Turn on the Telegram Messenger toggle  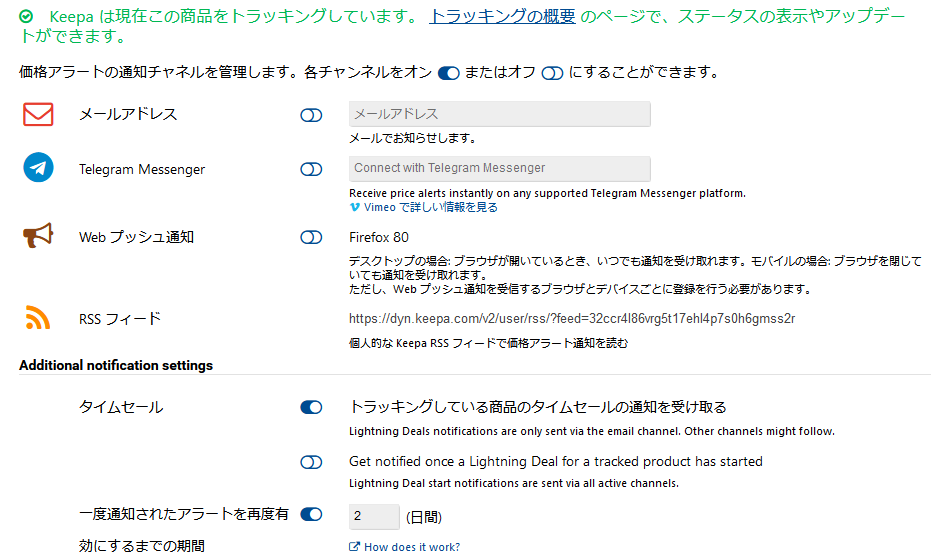pyautogui.click(x=311, y=169)
